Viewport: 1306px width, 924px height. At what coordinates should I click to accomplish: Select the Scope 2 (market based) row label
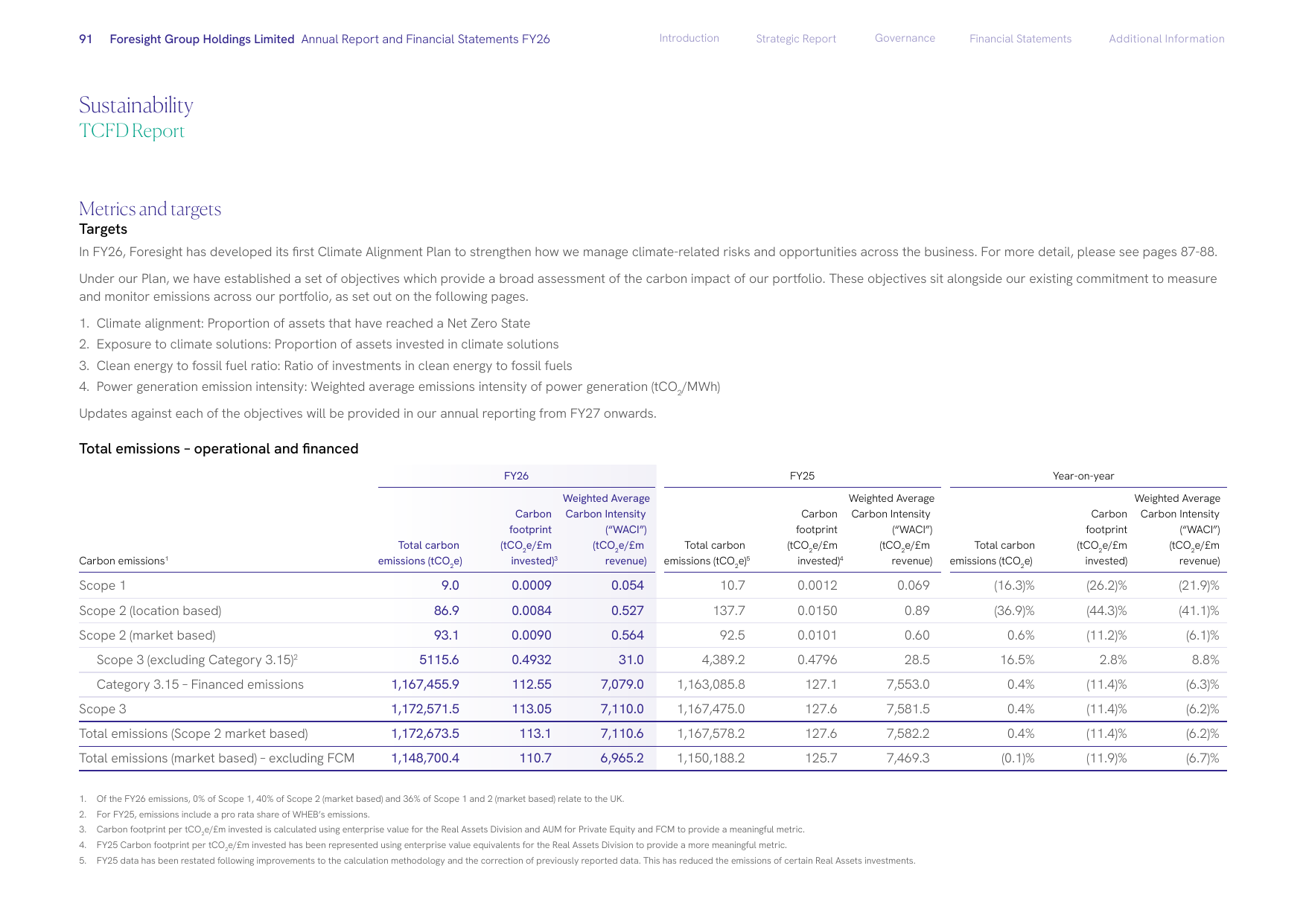[147, 635]
